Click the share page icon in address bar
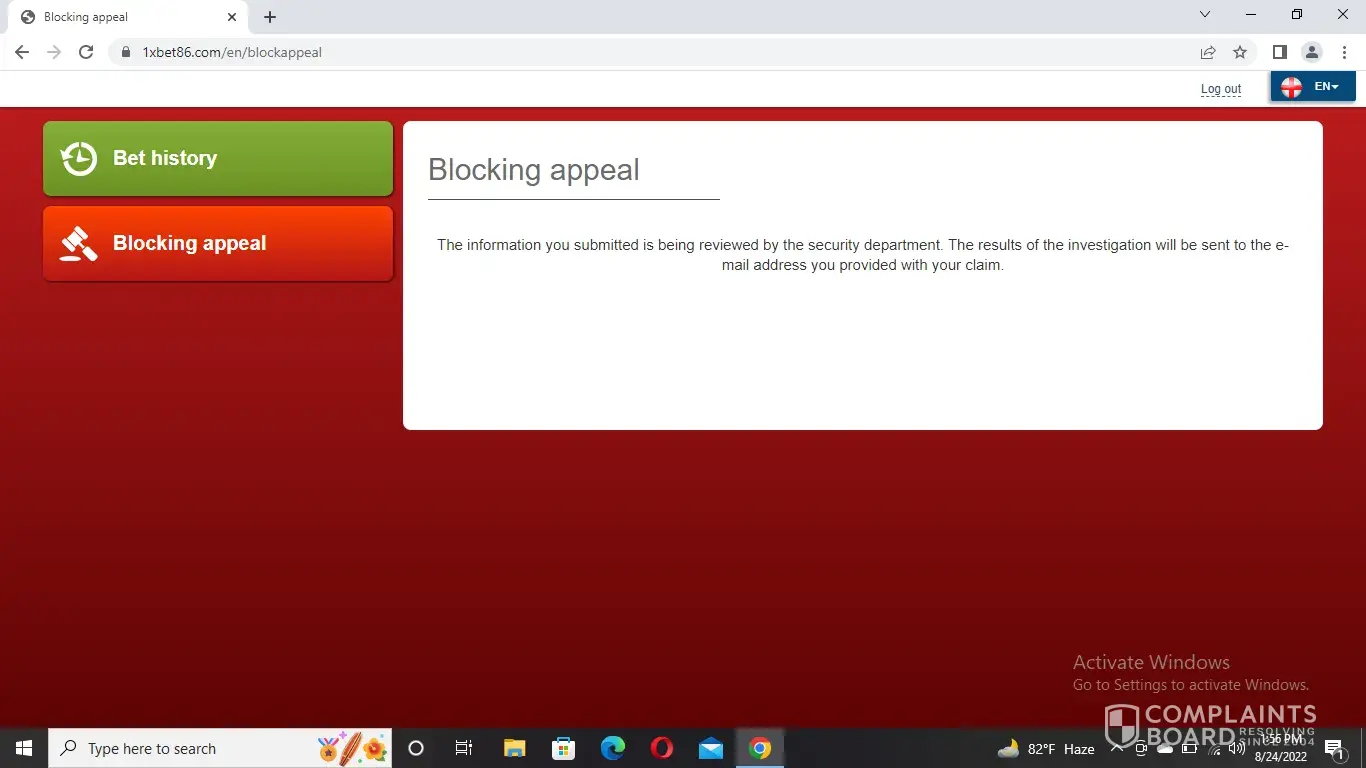Screen dimensions: 1366x768 (1208, 52)
